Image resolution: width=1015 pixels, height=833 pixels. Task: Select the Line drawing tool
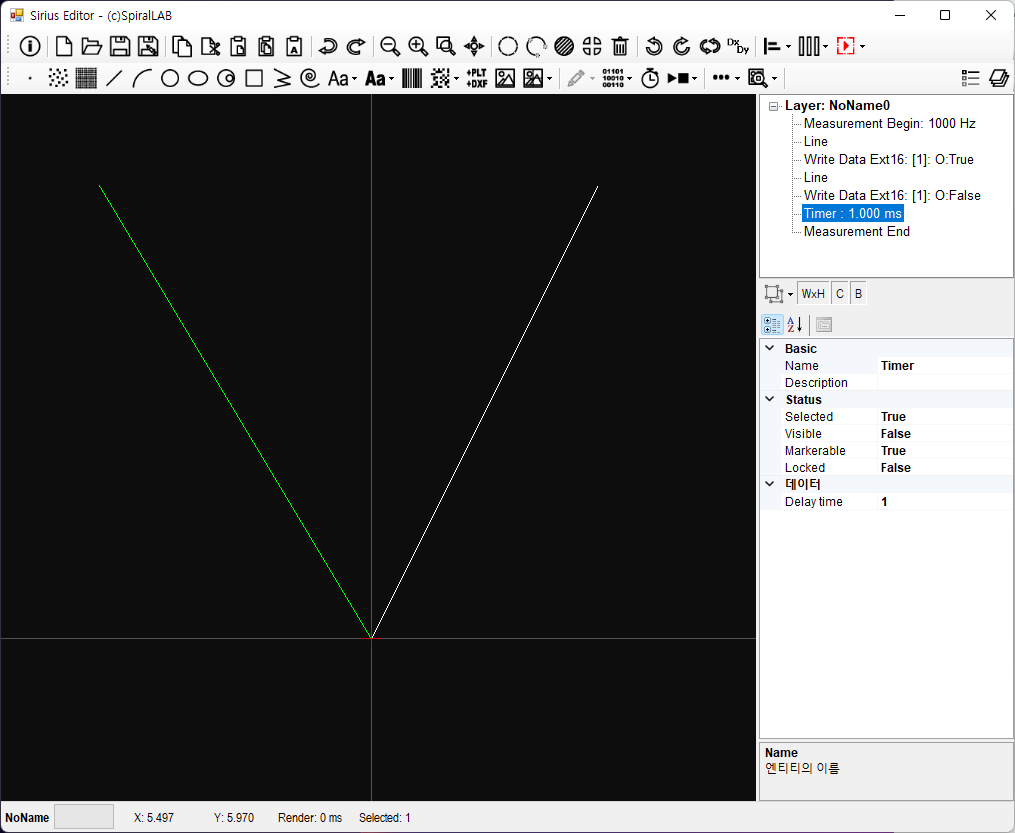[x=114, y=78]
